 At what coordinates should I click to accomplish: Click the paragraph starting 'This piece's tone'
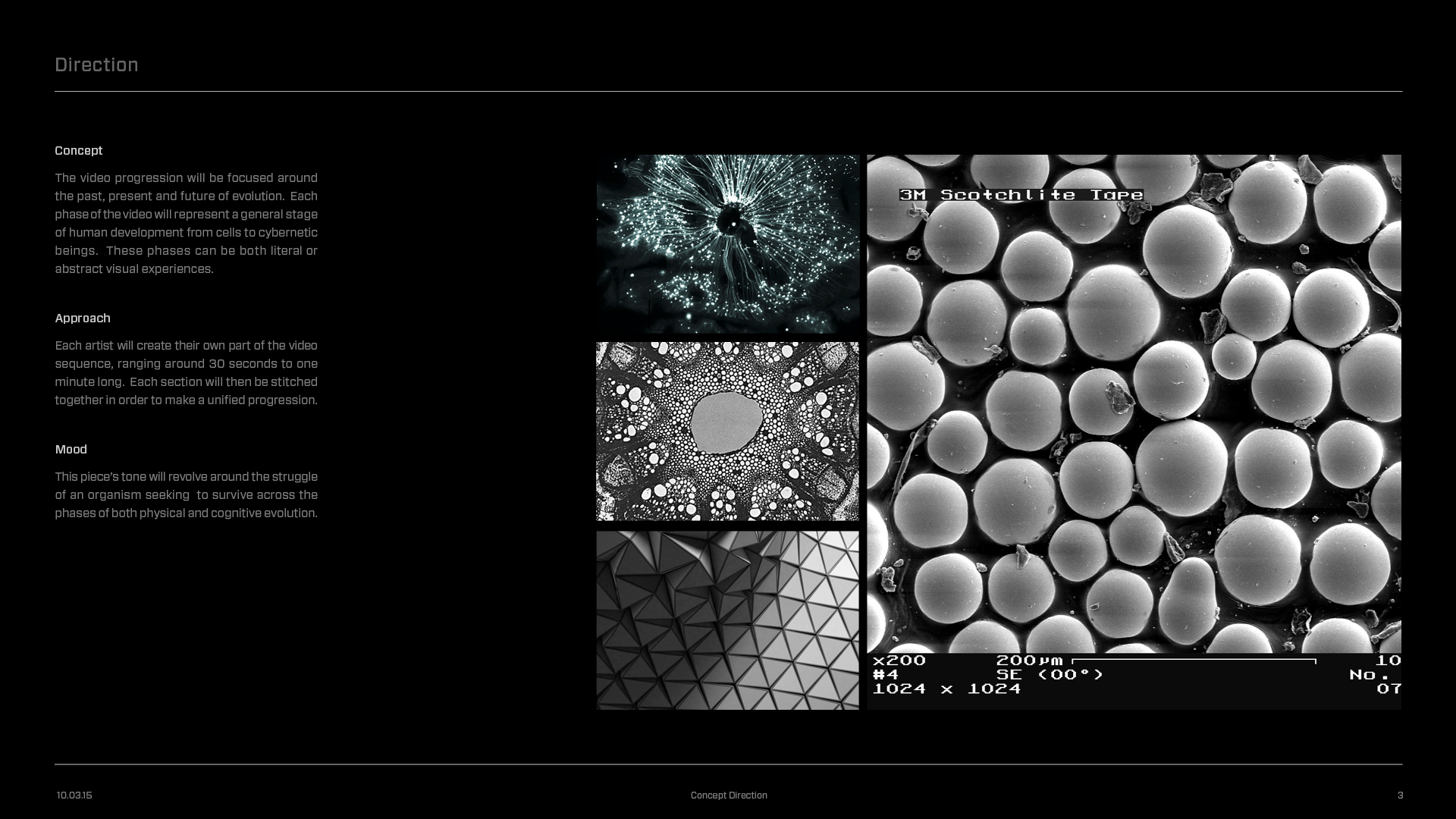pyautogui.click(x=187, y=495)
